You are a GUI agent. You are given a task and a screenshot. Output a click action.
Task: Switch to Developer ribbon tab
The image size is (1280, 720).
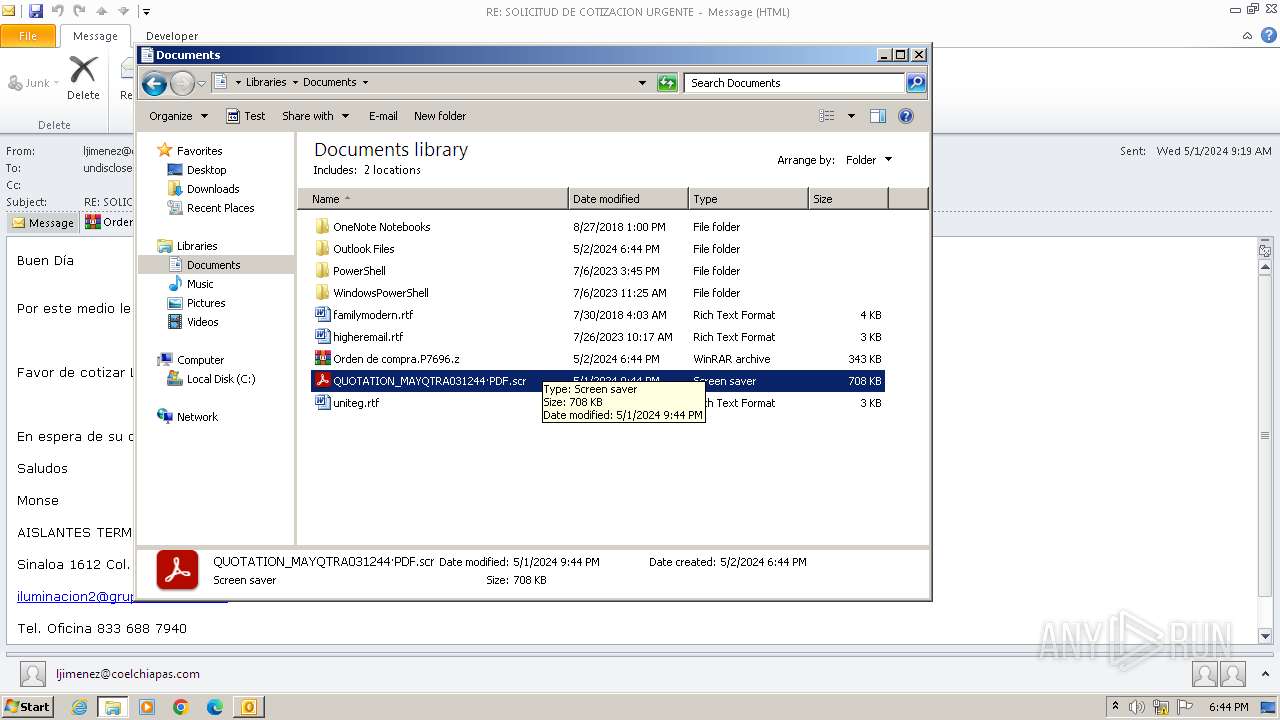tap(172, 36)
